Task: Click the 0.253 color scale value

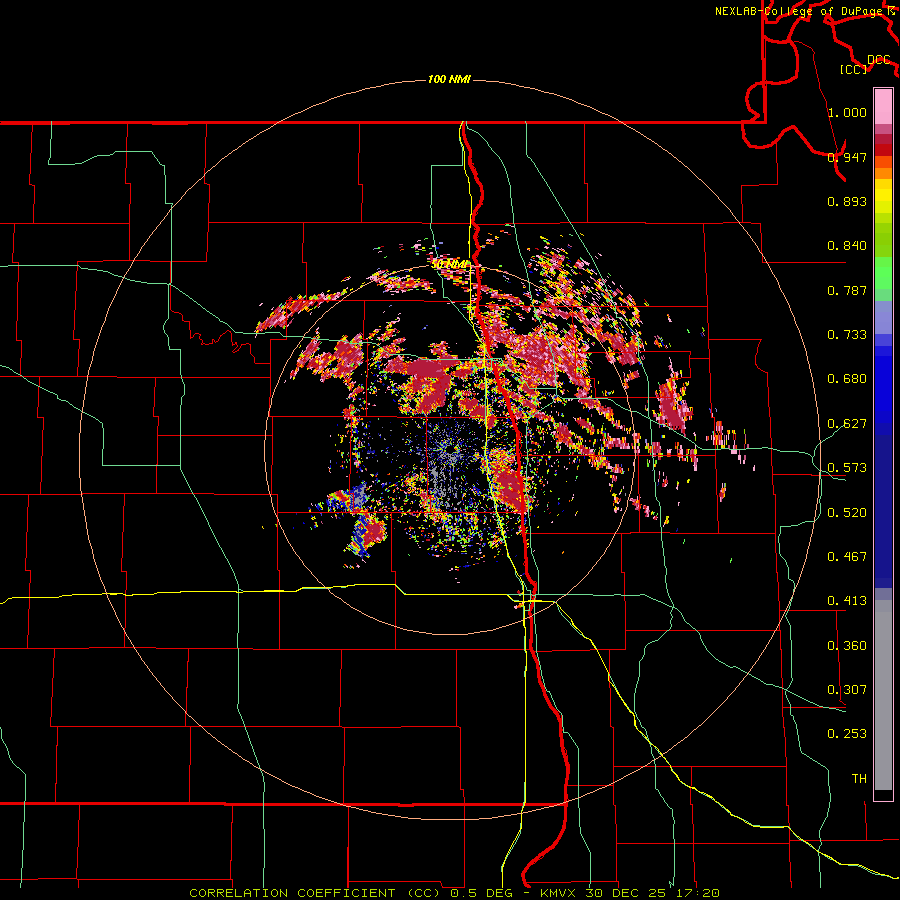Action: coord(847,734)
